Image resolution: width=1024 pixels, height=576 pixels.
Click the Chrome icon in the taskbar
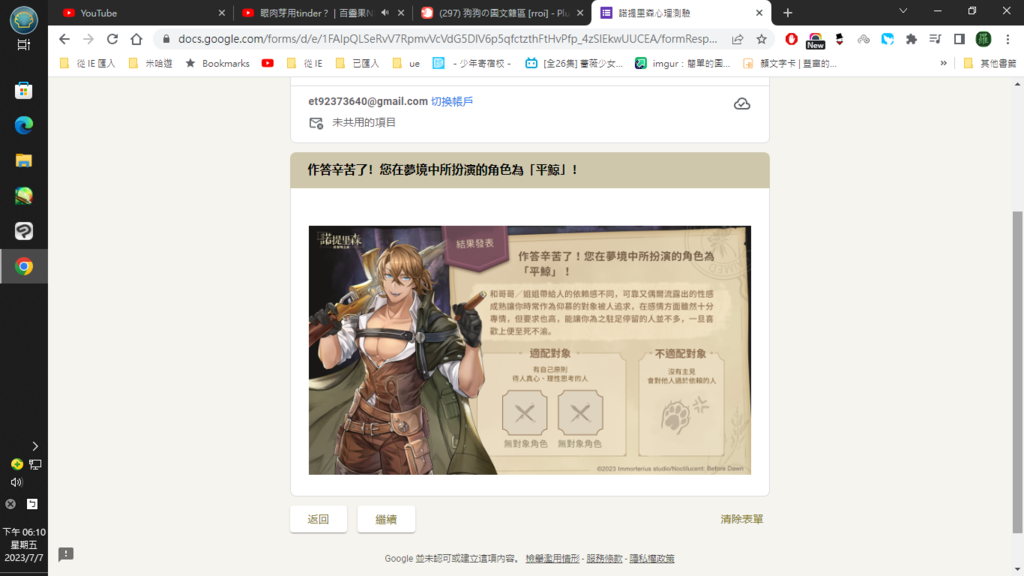click(24, 266)
